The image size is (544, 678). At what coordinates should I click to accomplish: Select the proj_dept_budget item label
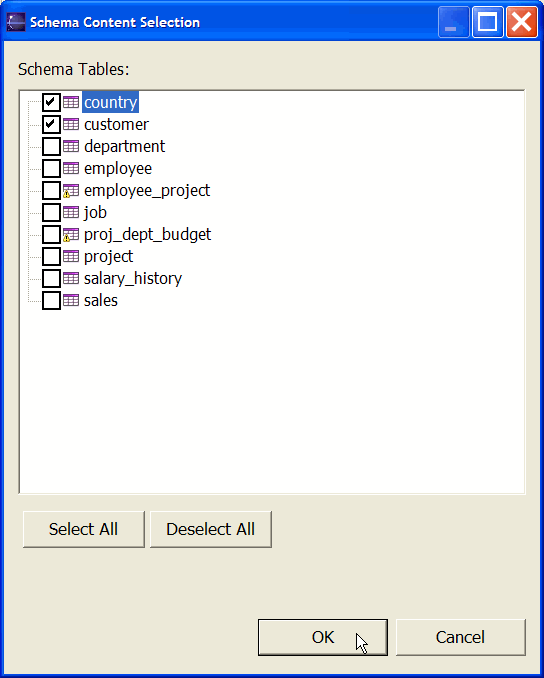(147, 234)
